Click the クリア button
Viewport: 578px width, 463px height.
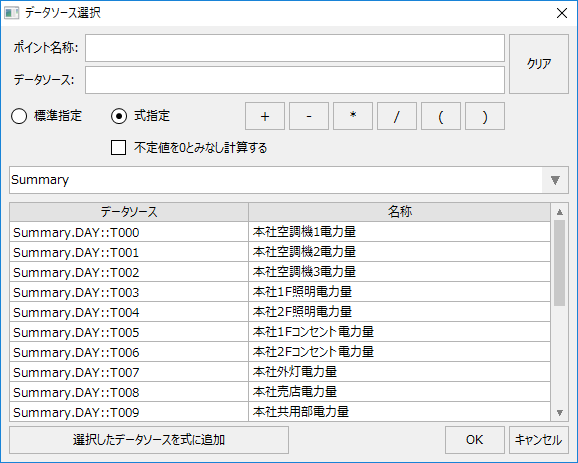[x=539, y=64]
